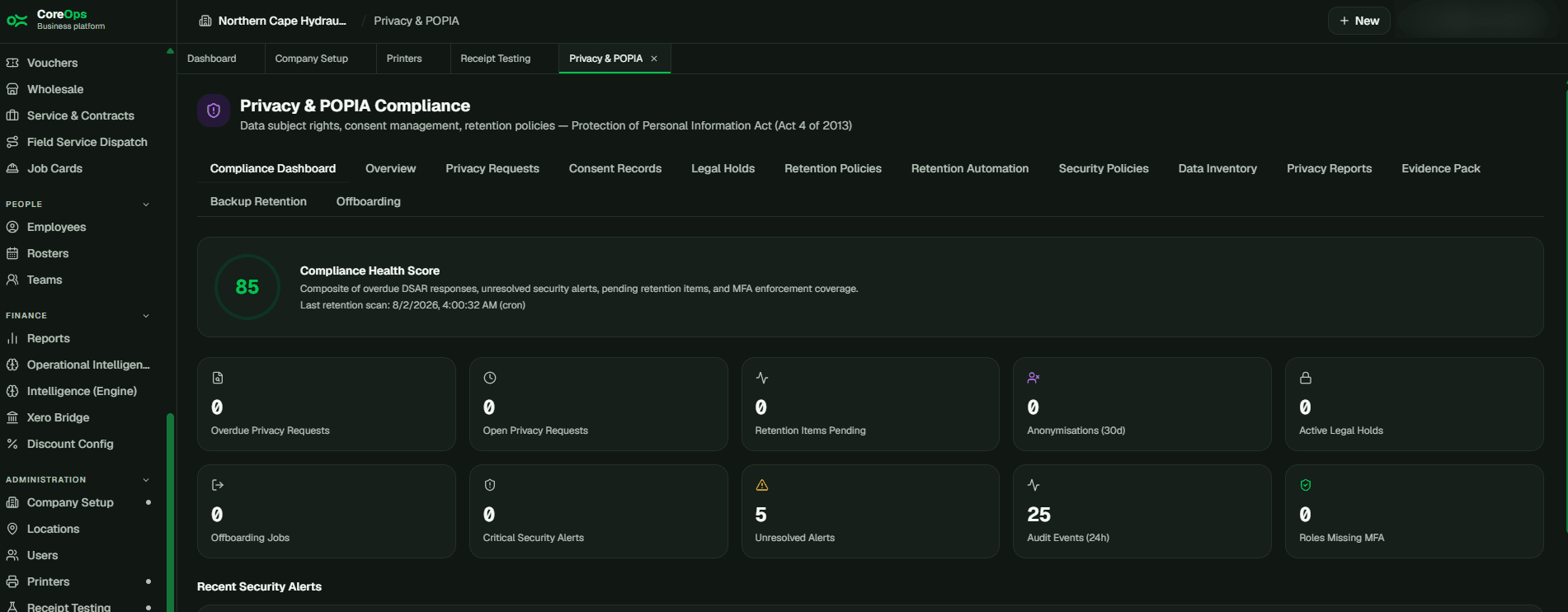The height and width of the screenshot is (612, 1568).
Task: Open the Overview sub-tab
Action: 391,168
